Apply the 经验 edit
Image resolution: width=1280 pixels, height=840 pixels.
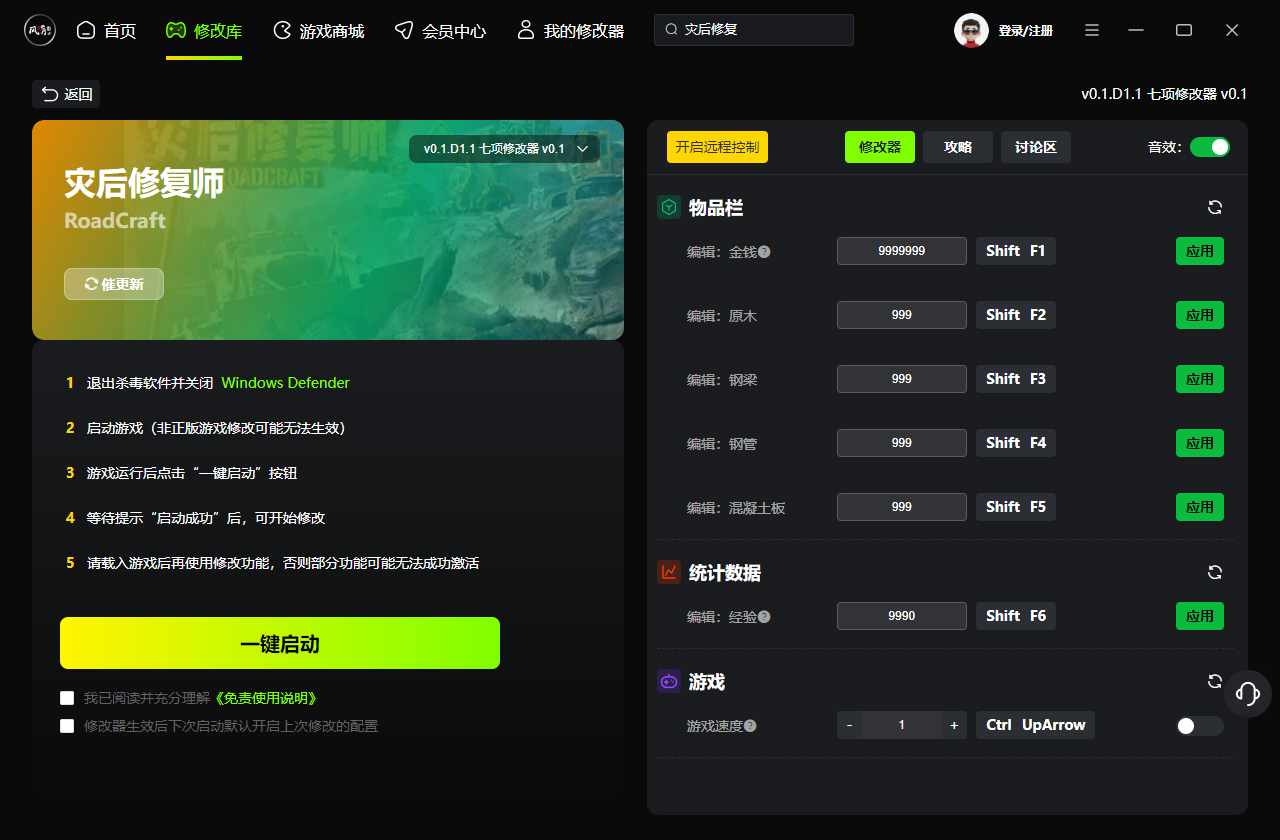tap(1200, 616)
